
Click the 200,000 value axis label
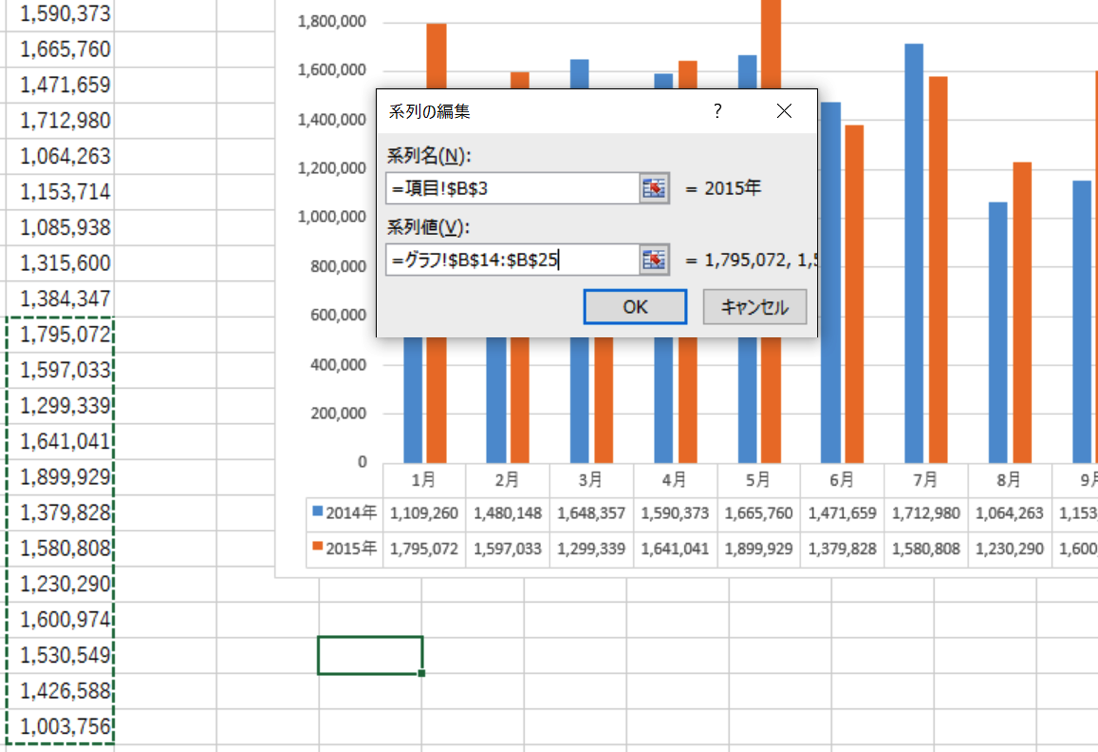[339, 413]
